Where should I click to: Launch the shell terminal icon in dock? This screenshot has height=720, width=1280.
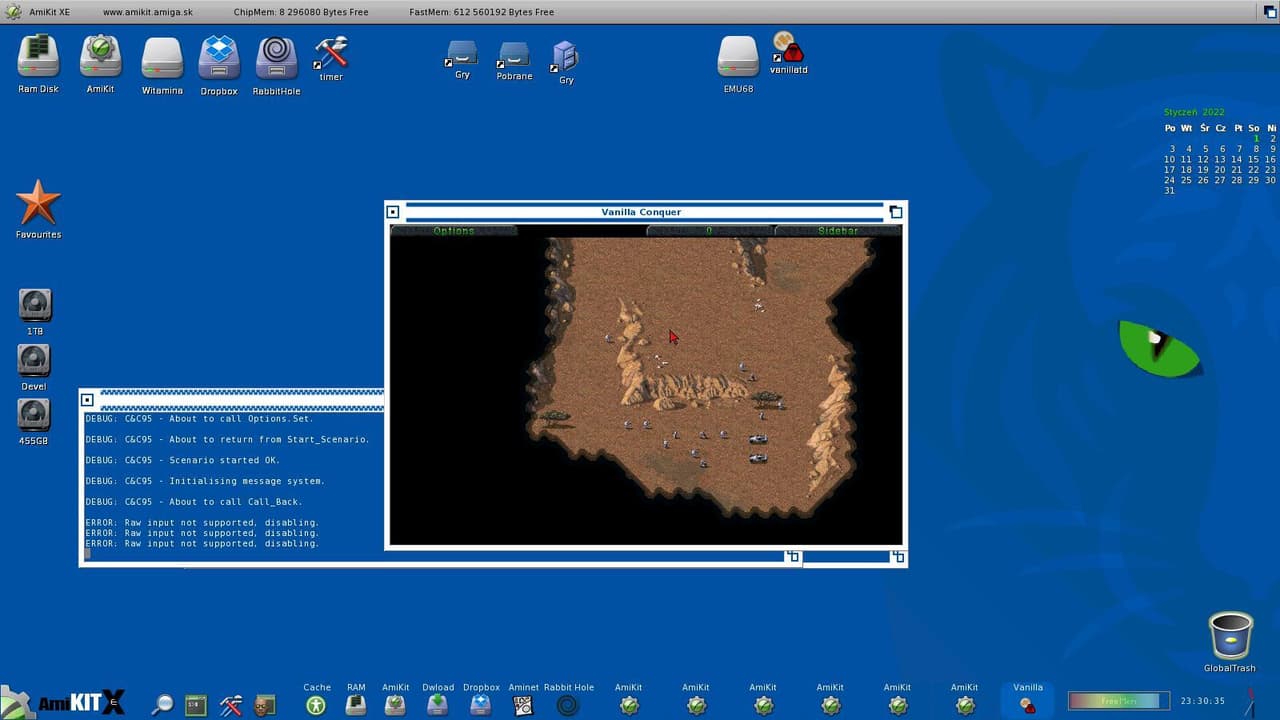(x=196, y=705)
